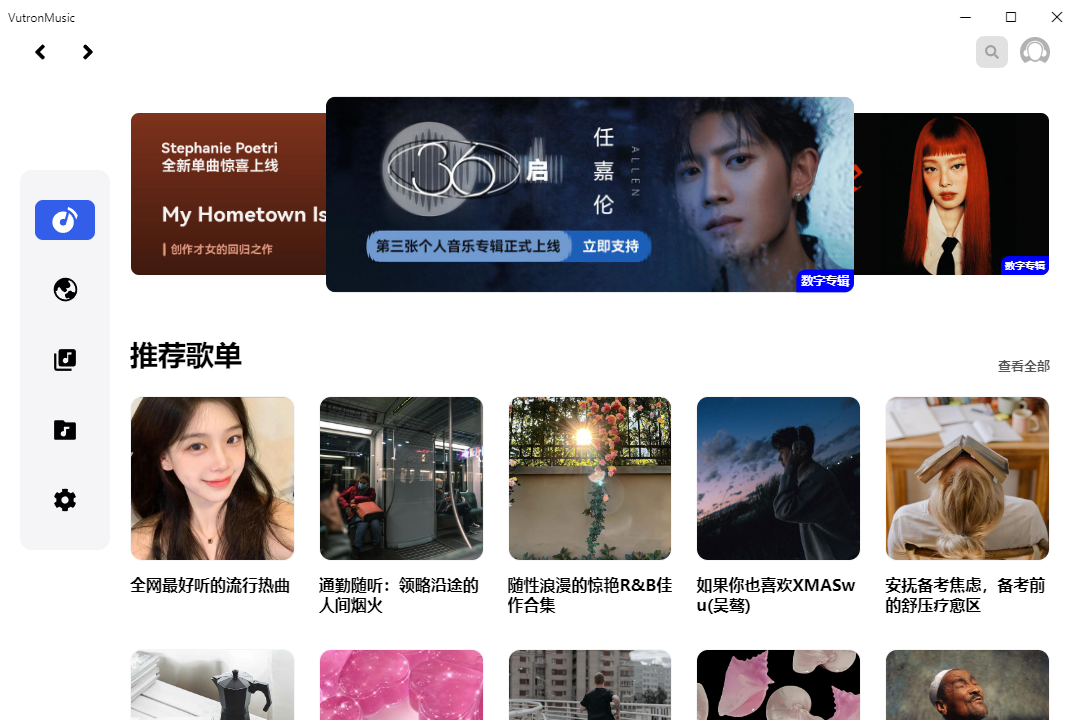The width and height of the screenshot is (1080, 720).
Task: Navigate back with the left arrow icon
Action: point(40,51)
